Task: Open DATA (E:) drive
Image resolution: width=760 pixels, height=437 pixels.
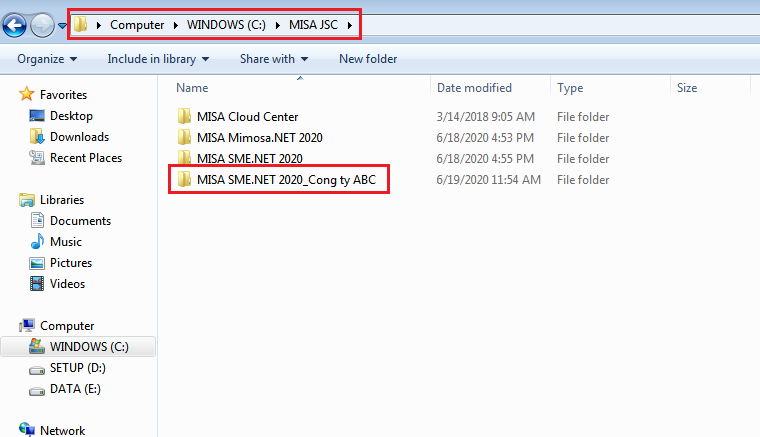Action: 75,389
